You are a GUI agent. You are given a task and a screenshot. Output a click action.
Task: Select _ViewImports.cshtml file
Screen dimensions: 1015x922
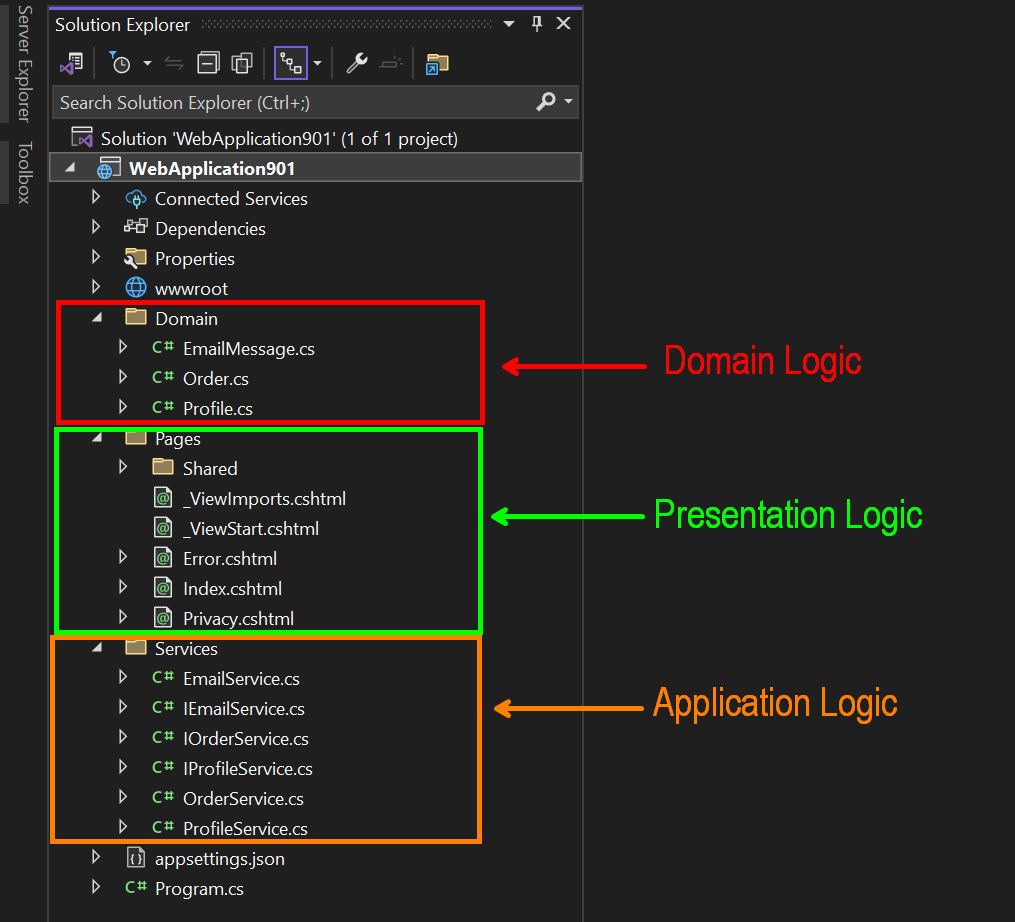click(264, 499)
